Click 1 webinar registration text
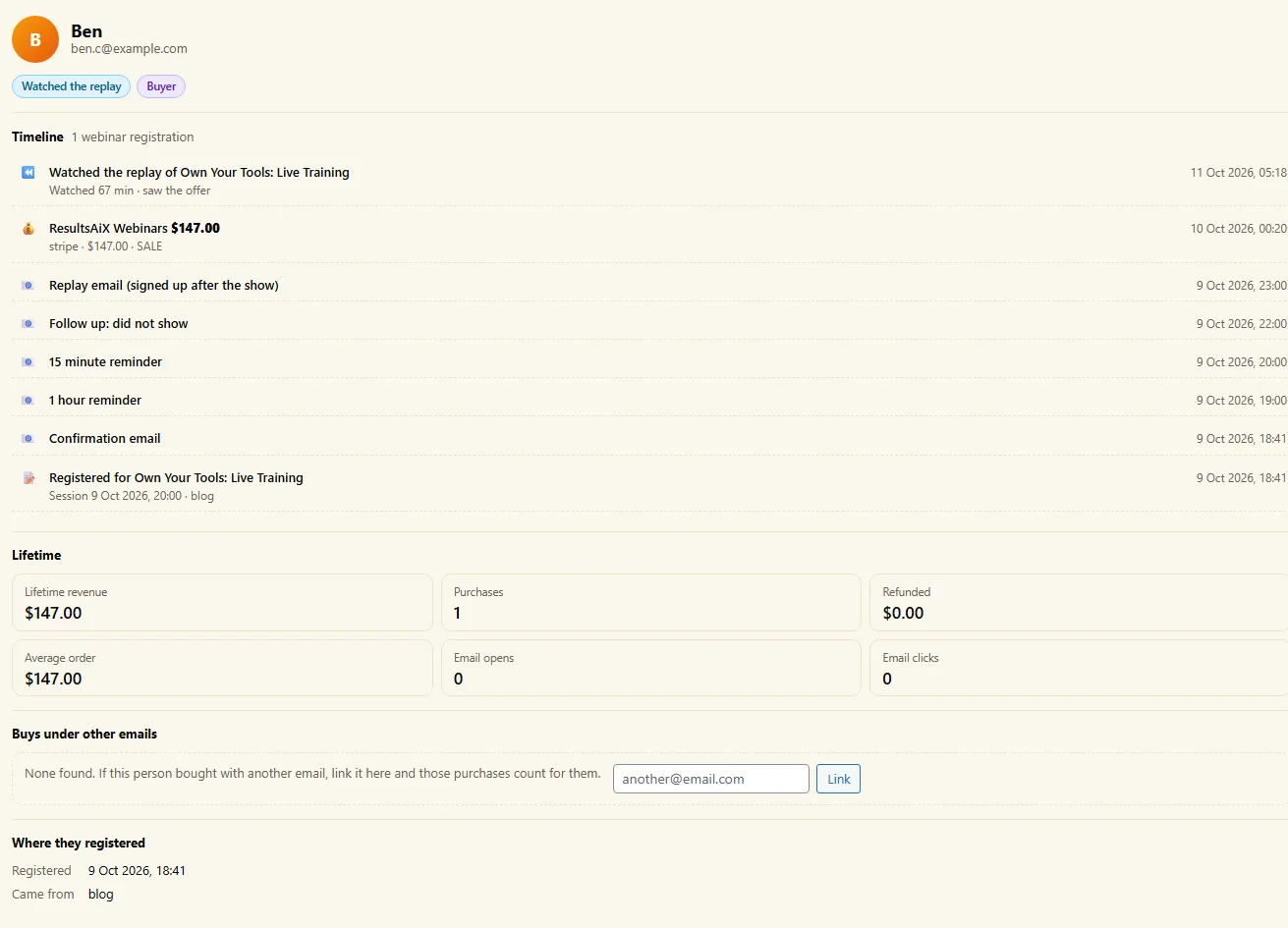Screen dimensions: 1288x928 click(133, 136)
